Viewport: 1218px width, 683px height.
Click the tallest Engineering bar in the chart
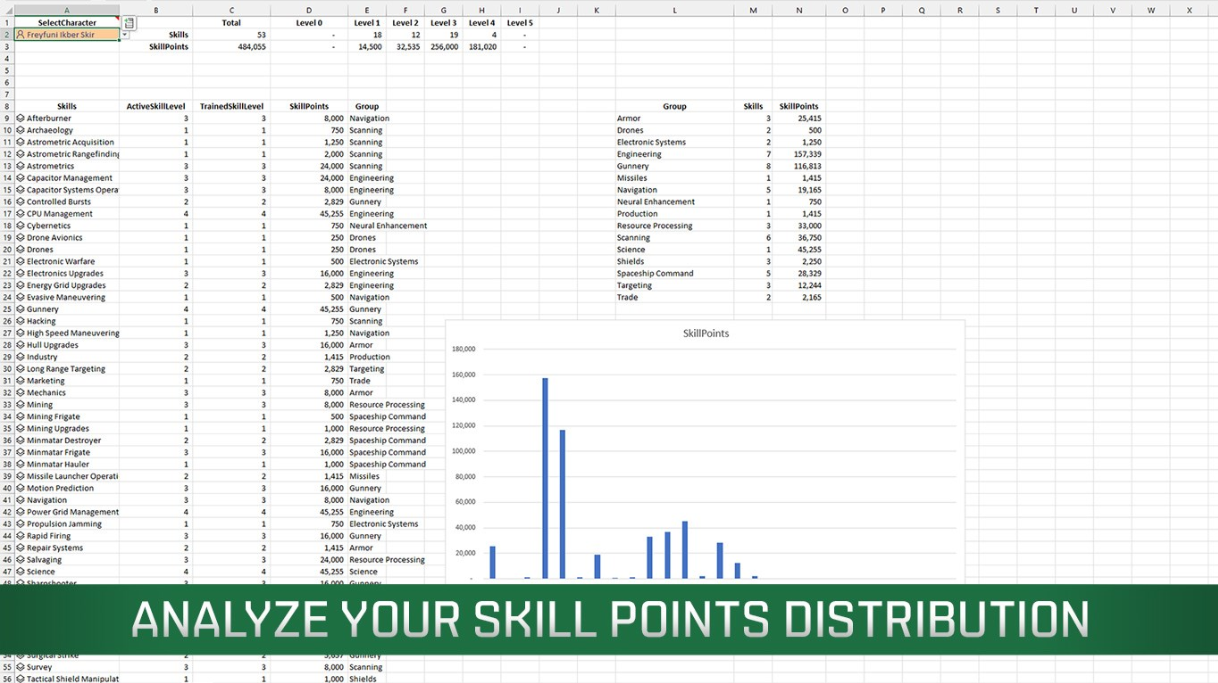[545, 478]
